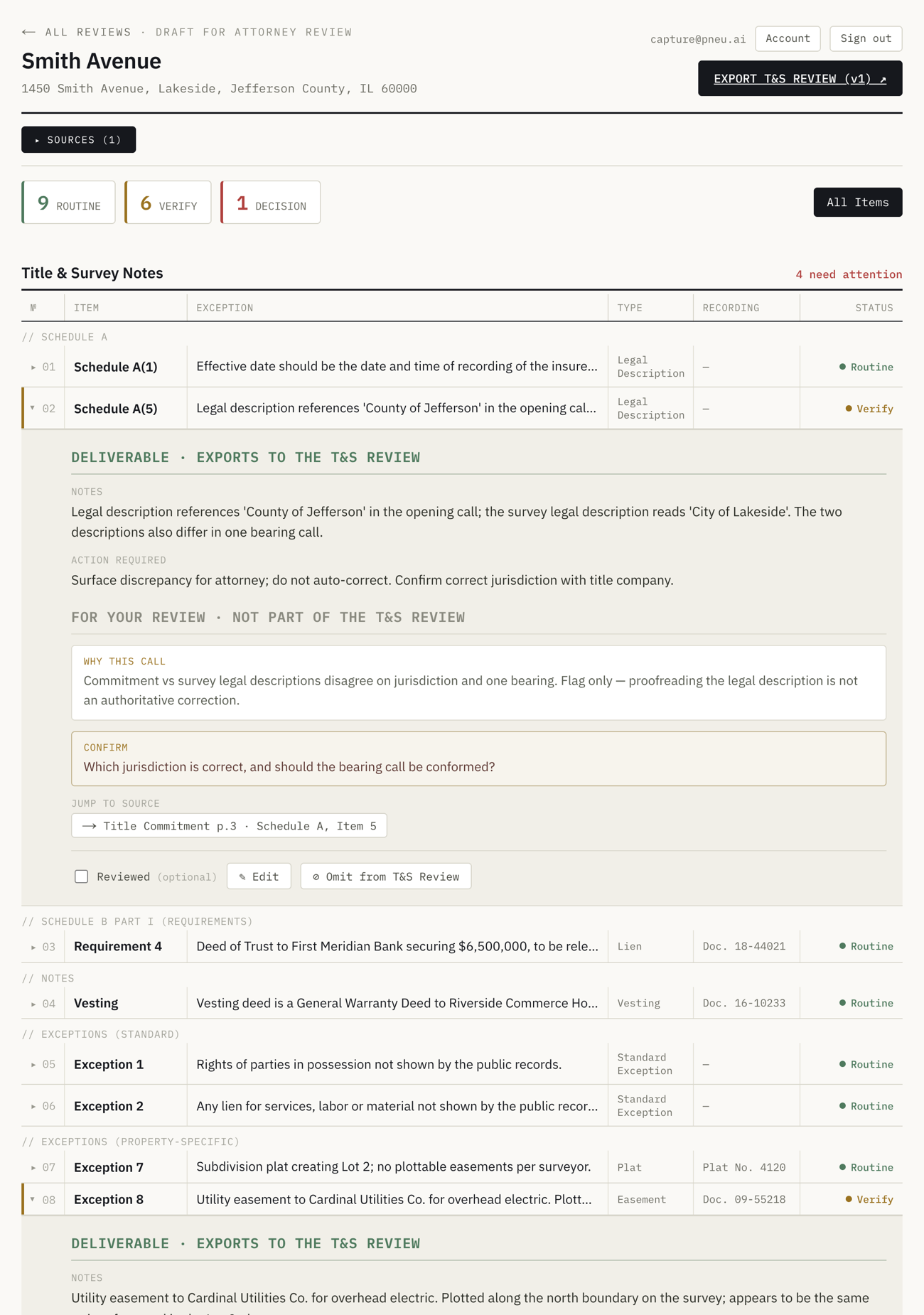
Task: Filter by 9 Routine items
Action: [x=68, y=203]
